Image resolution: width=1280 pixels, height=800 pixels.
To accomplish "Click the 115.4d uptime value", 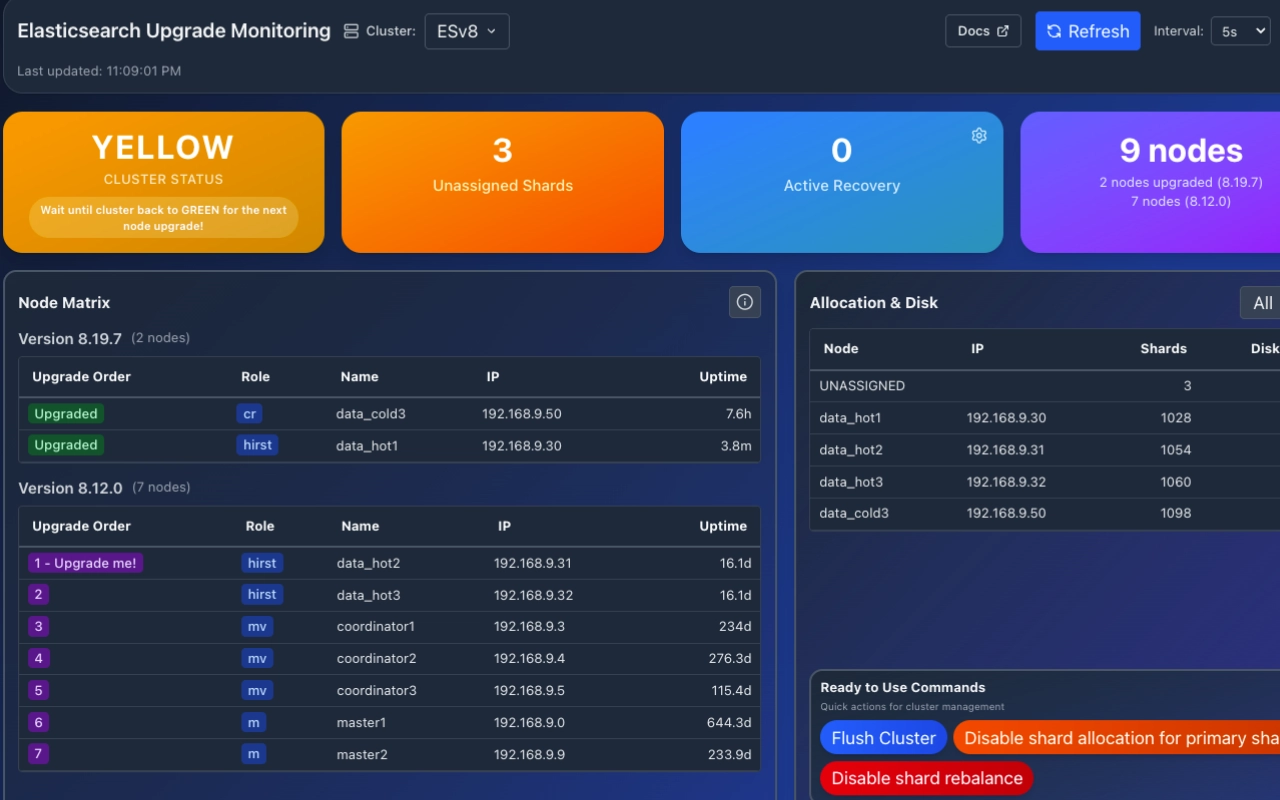I will [x=729, y=692].
